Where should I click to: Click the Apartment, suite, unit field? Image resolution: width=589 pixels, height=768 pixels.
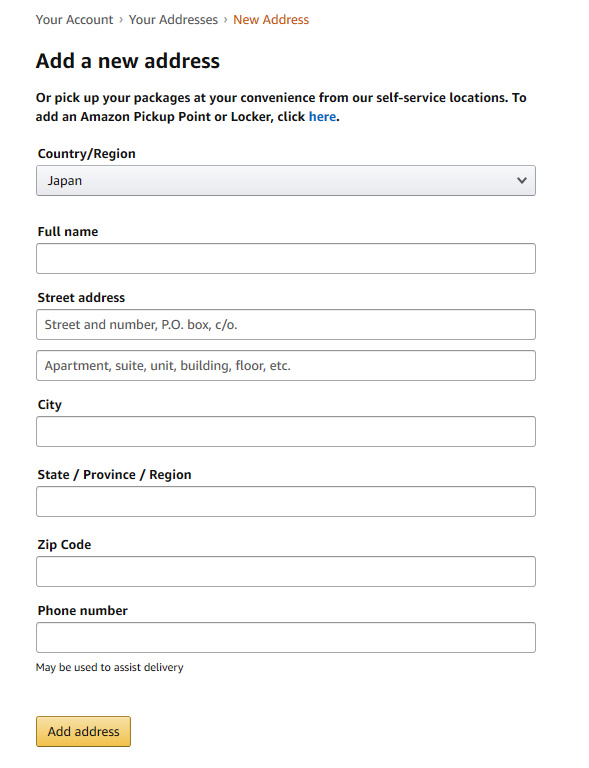tap(285, 365)
